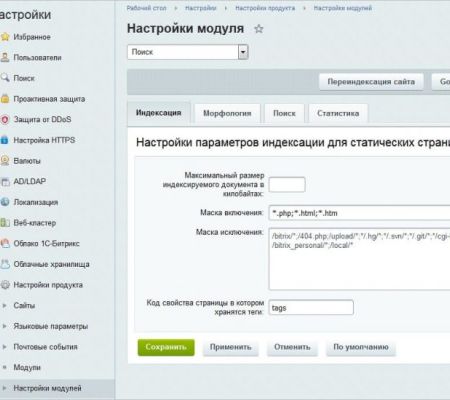Open Валюты section
This screenshot has width=450, height=400.
[x=27, y=161]
